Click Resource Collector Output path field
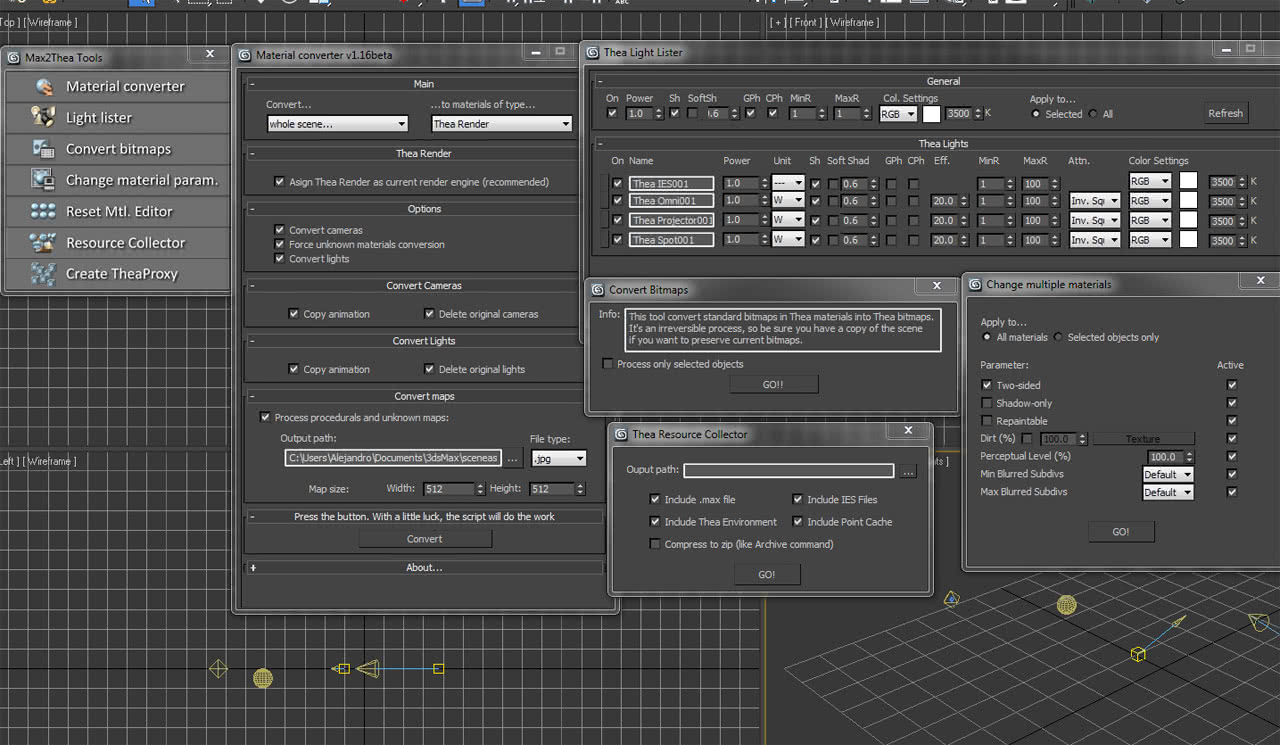The height and width of the screenshot is (745, 1280). 789,470
